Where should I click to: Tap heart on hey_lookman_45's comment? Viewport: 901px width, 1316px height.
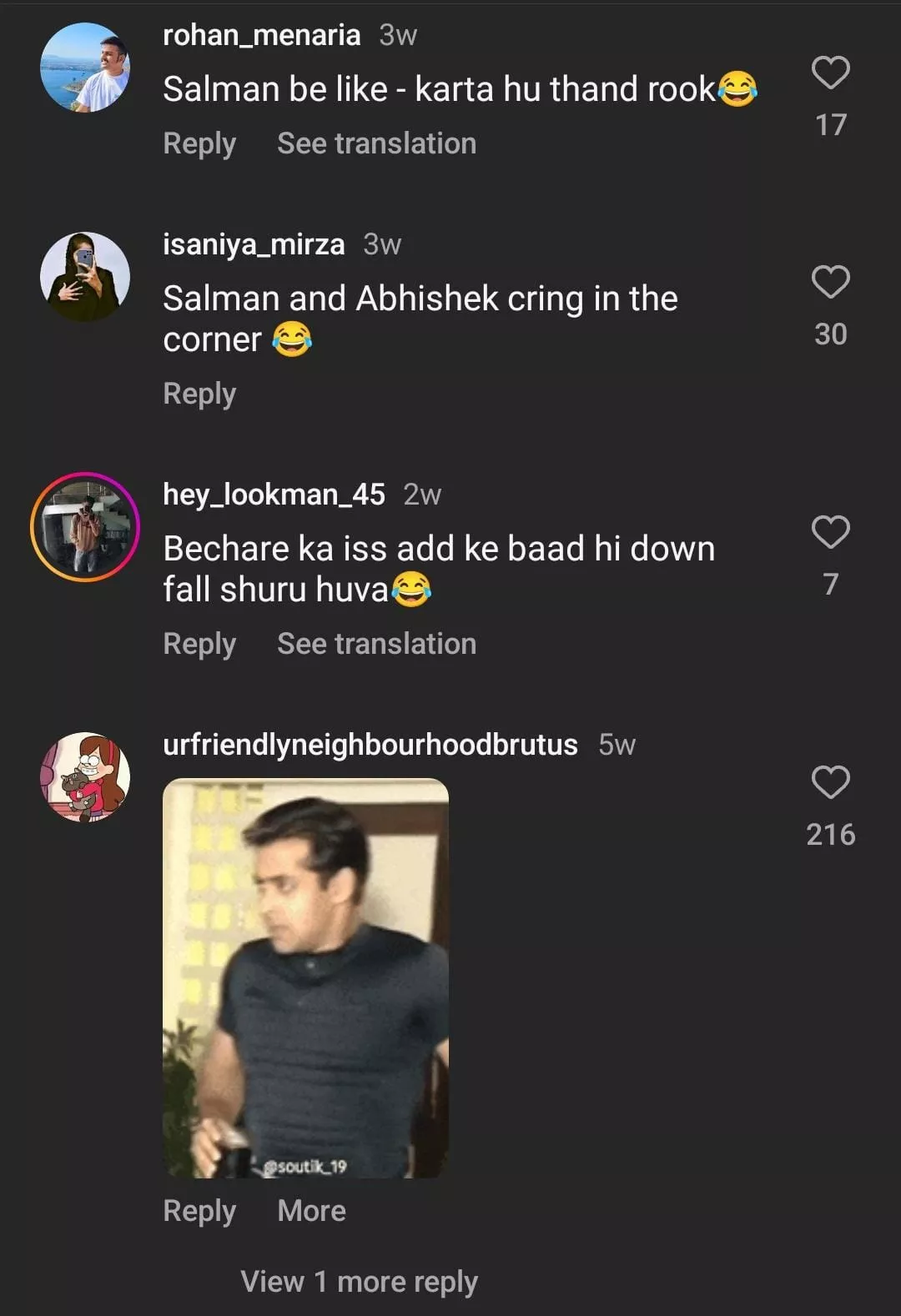(830, 532)
